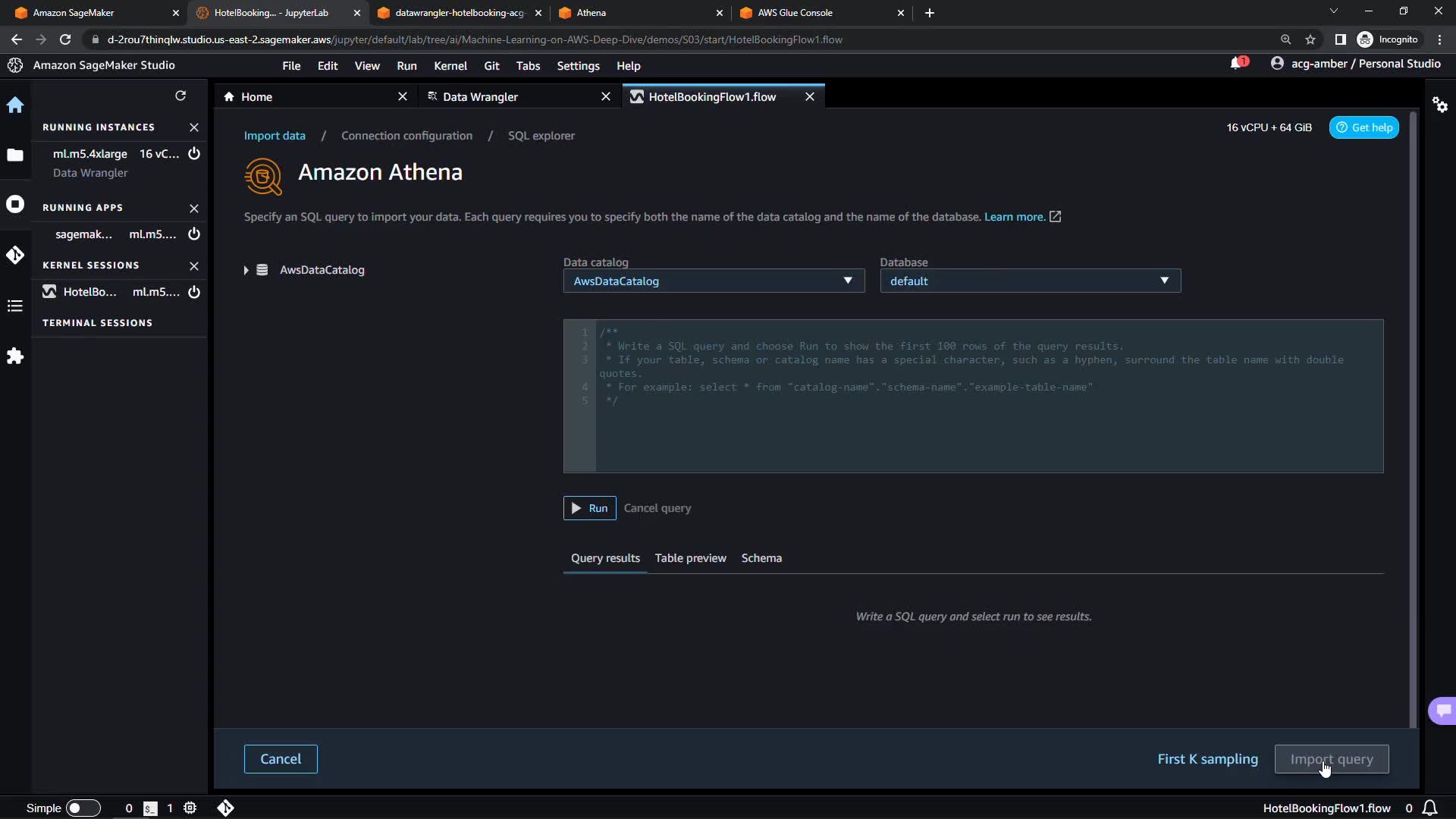Image resolution: width=1456 pixels, height=819 pixels.
Task: Expand the AwsDataCatalog tree node
Action: [x=246, y=271]
